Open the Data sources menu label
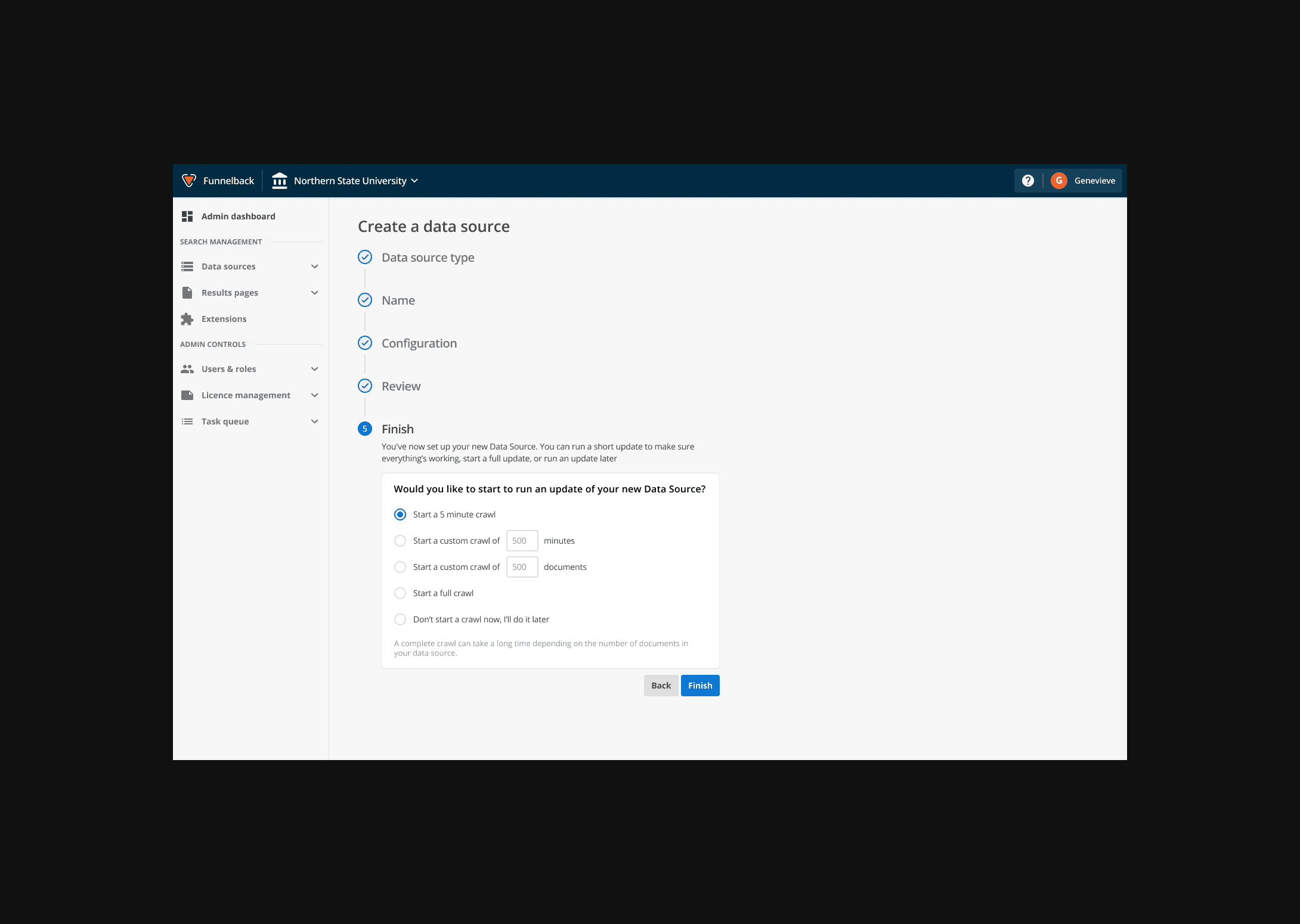This screenshot has height=924, width=1300. tap(228, 266)
